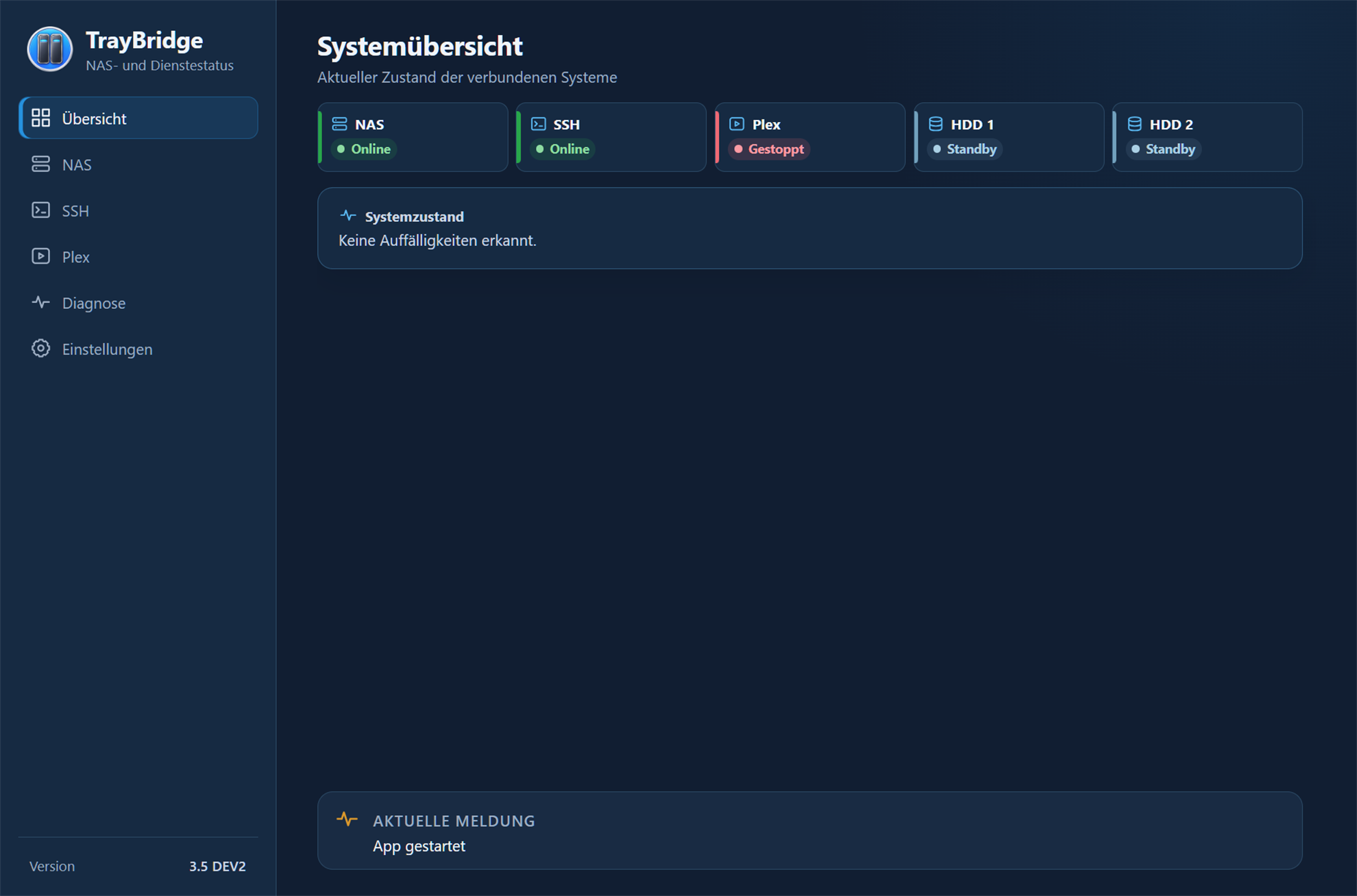Open the Plex sidebar label
Image resolution: width=1357 pixels, height=896 pixels.
pos(76,257)
